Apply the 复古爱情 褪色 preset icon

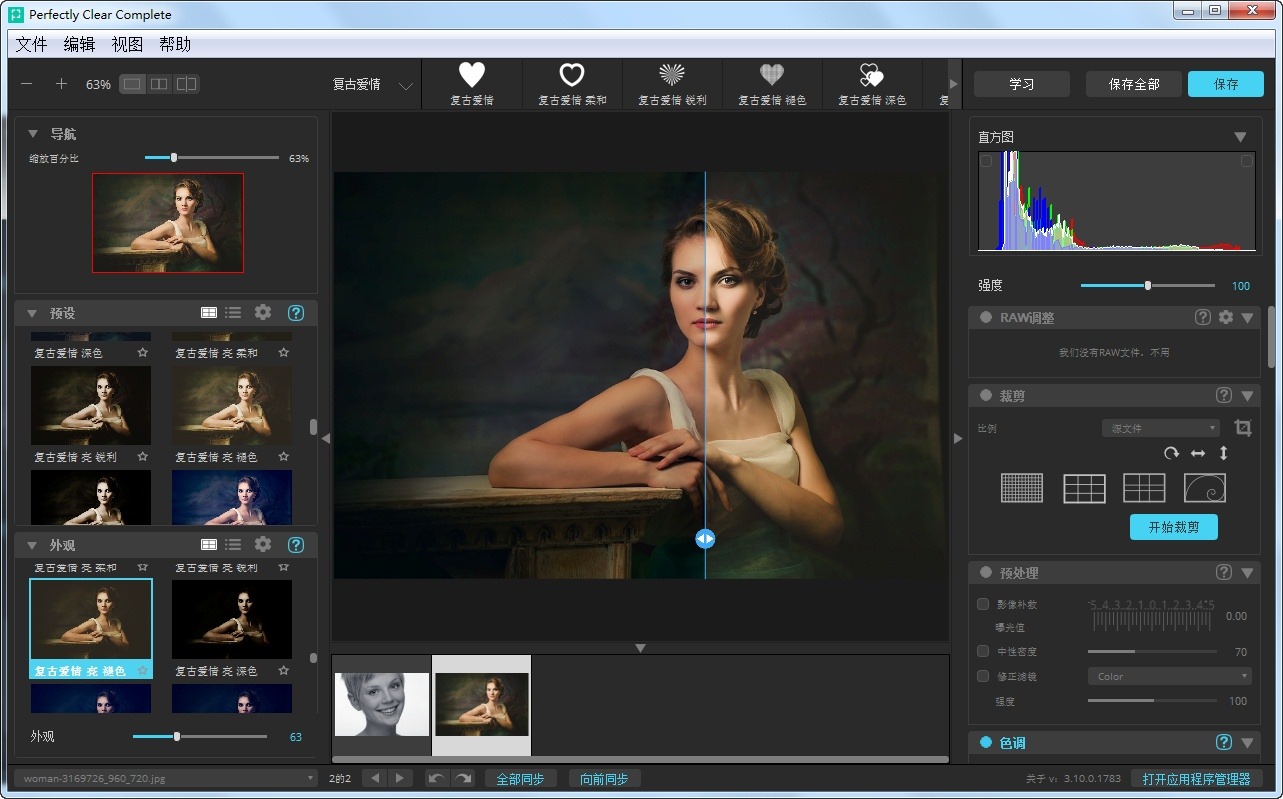click(772, 83)
